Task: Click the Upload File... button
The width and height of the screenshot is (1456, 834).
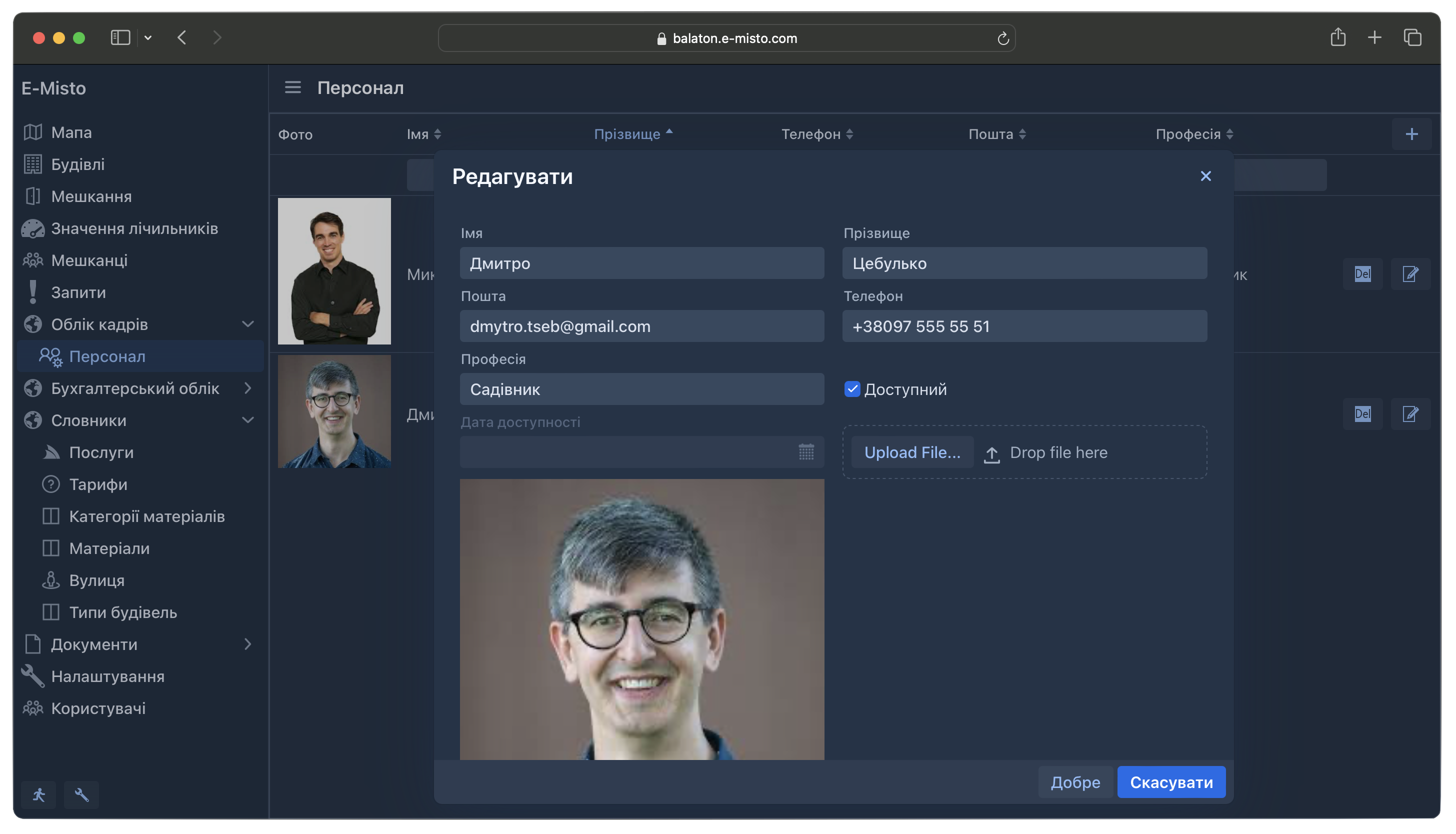Action: [912, 452]
